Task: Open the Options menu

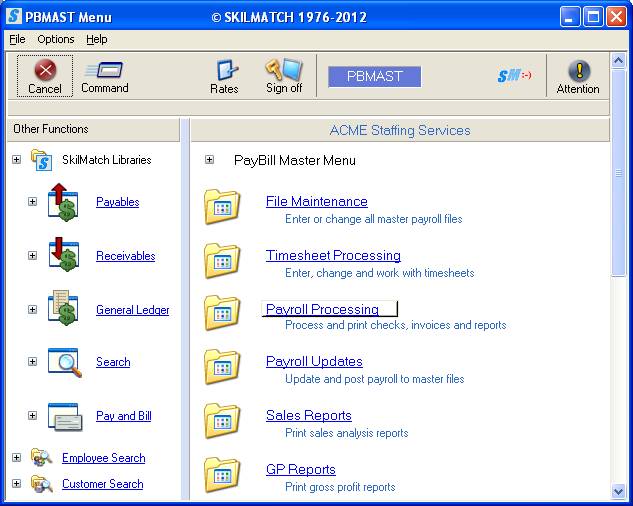Action: pyautogui.click(x=56, y=39)
